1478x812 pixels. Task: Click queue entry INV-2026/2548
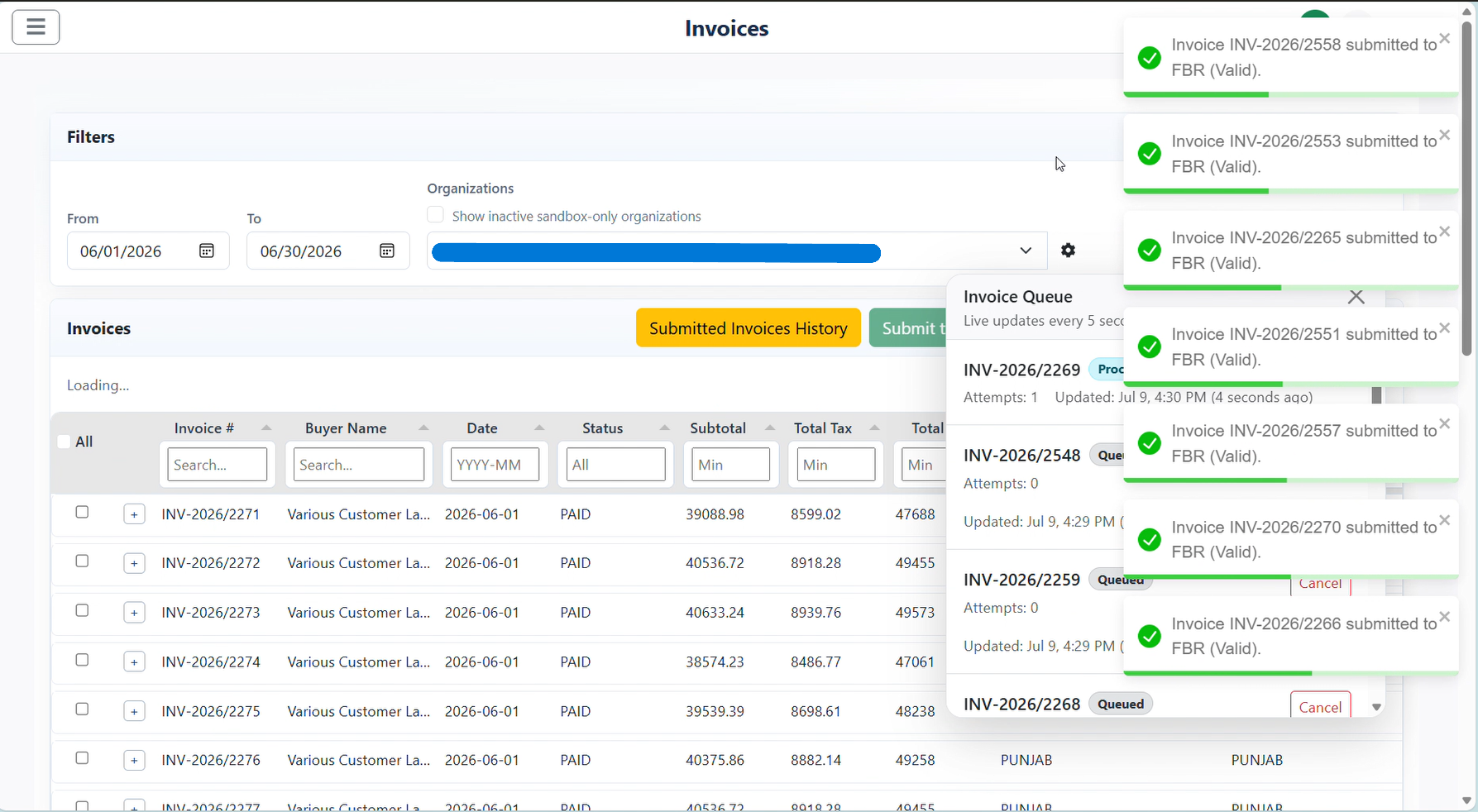(x=1022, y=456)
